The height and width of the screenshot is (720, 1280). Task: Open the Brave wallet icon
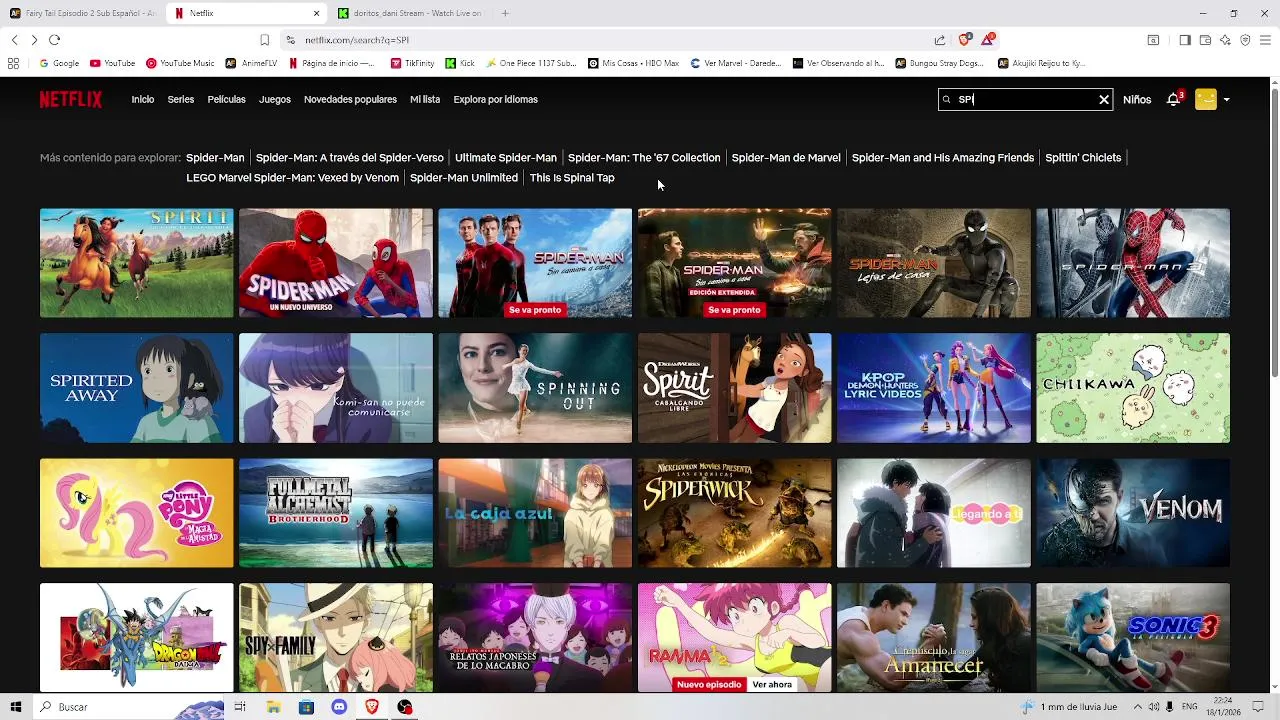[1205, 40]
